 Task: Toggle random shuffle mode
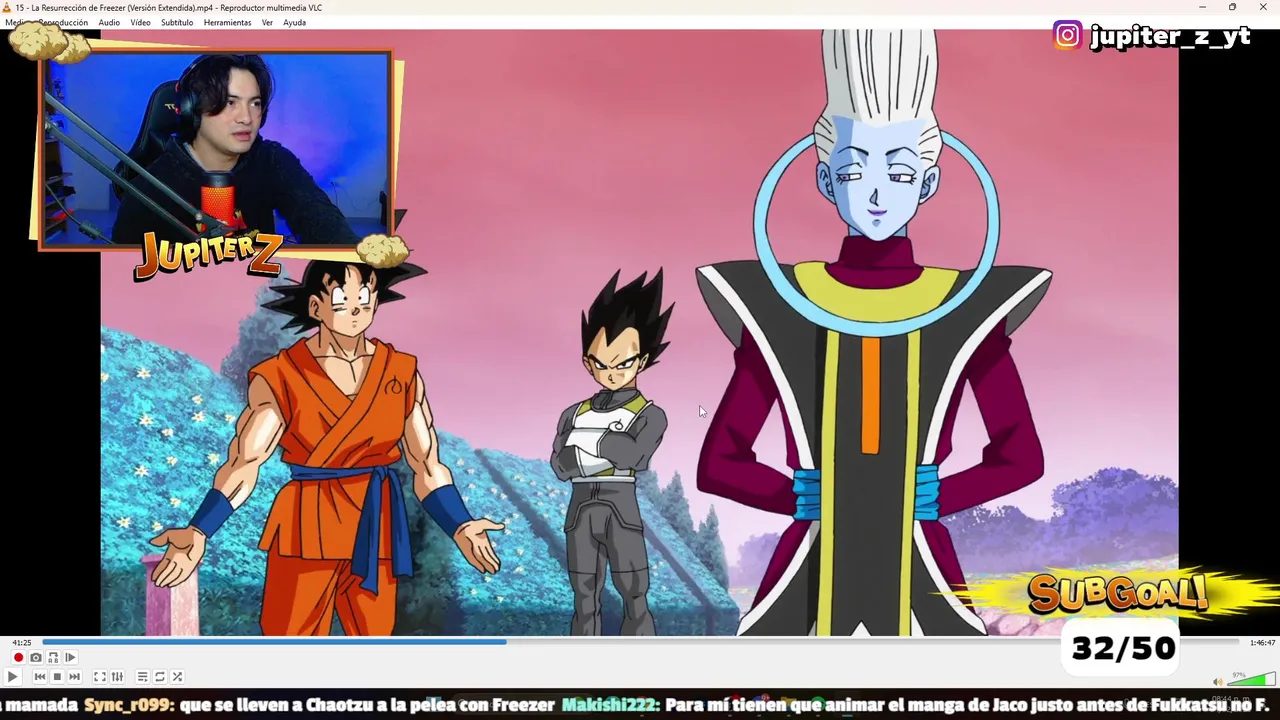[177, 677]
